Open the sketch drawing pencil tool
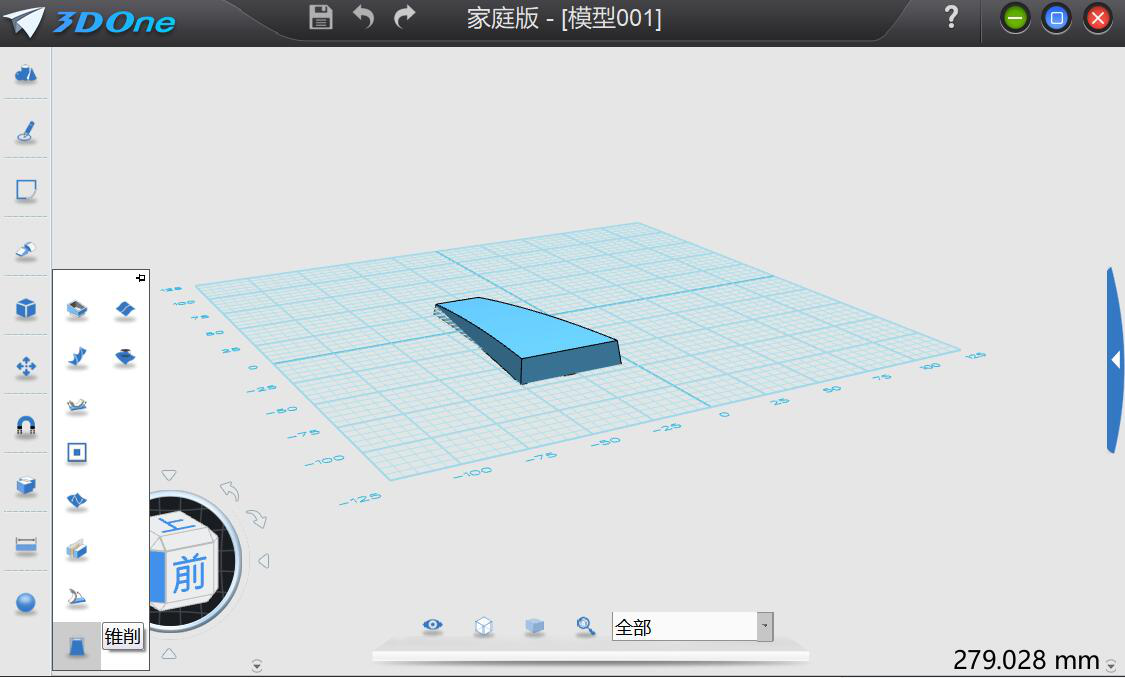Screen dimensions: 1125x678 (26, 131)
